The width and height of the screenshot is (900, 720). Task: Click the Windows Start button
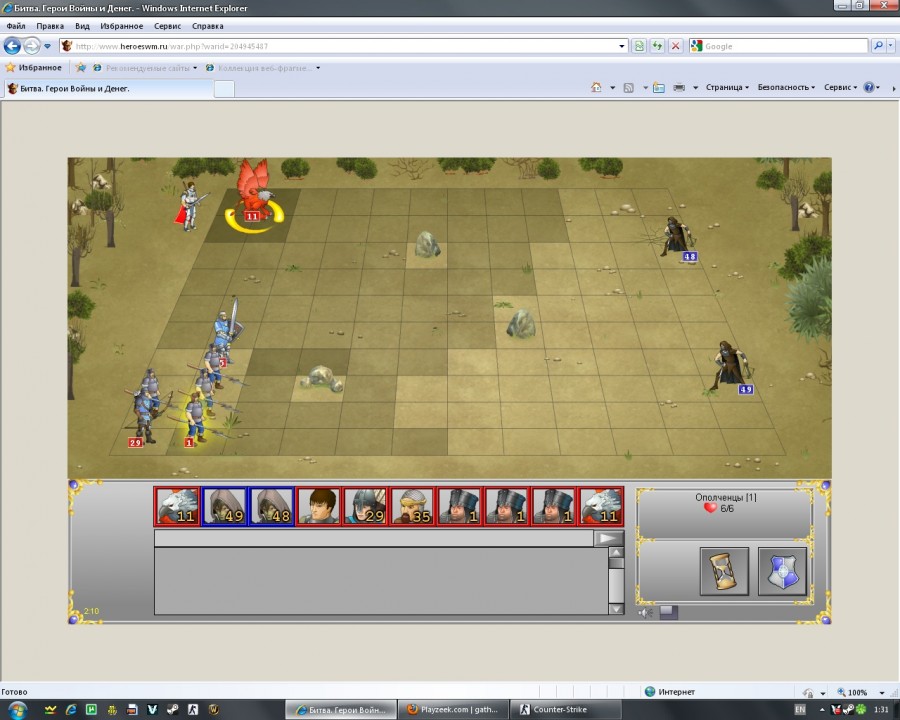pos(17,710)
